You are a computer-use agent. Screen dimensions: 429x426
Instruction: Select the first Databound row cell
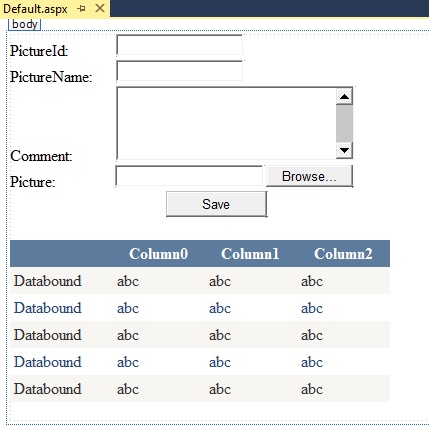(x=48, y=281)
